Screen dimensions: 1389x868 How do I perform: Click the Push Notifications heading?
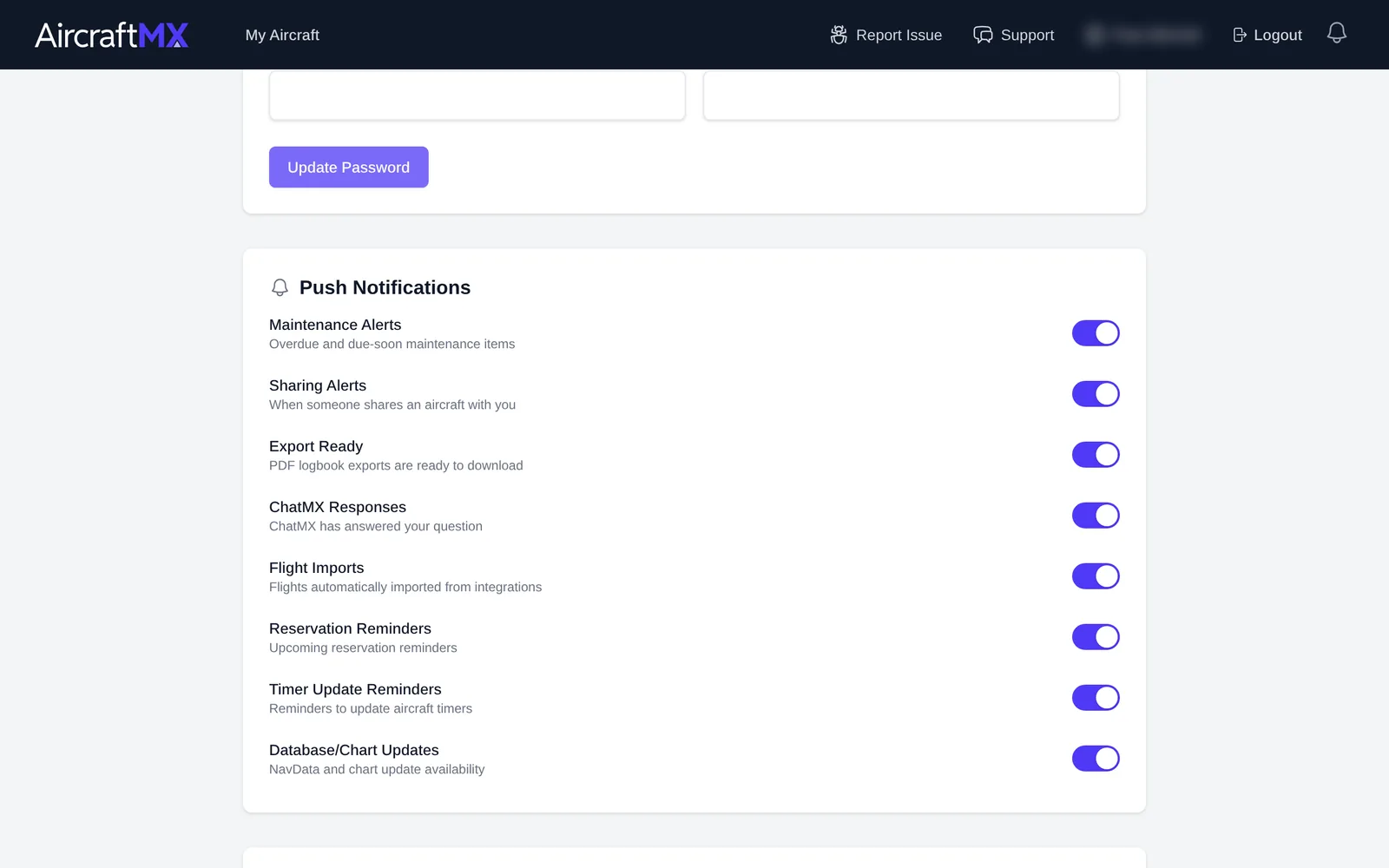point(385,287)
